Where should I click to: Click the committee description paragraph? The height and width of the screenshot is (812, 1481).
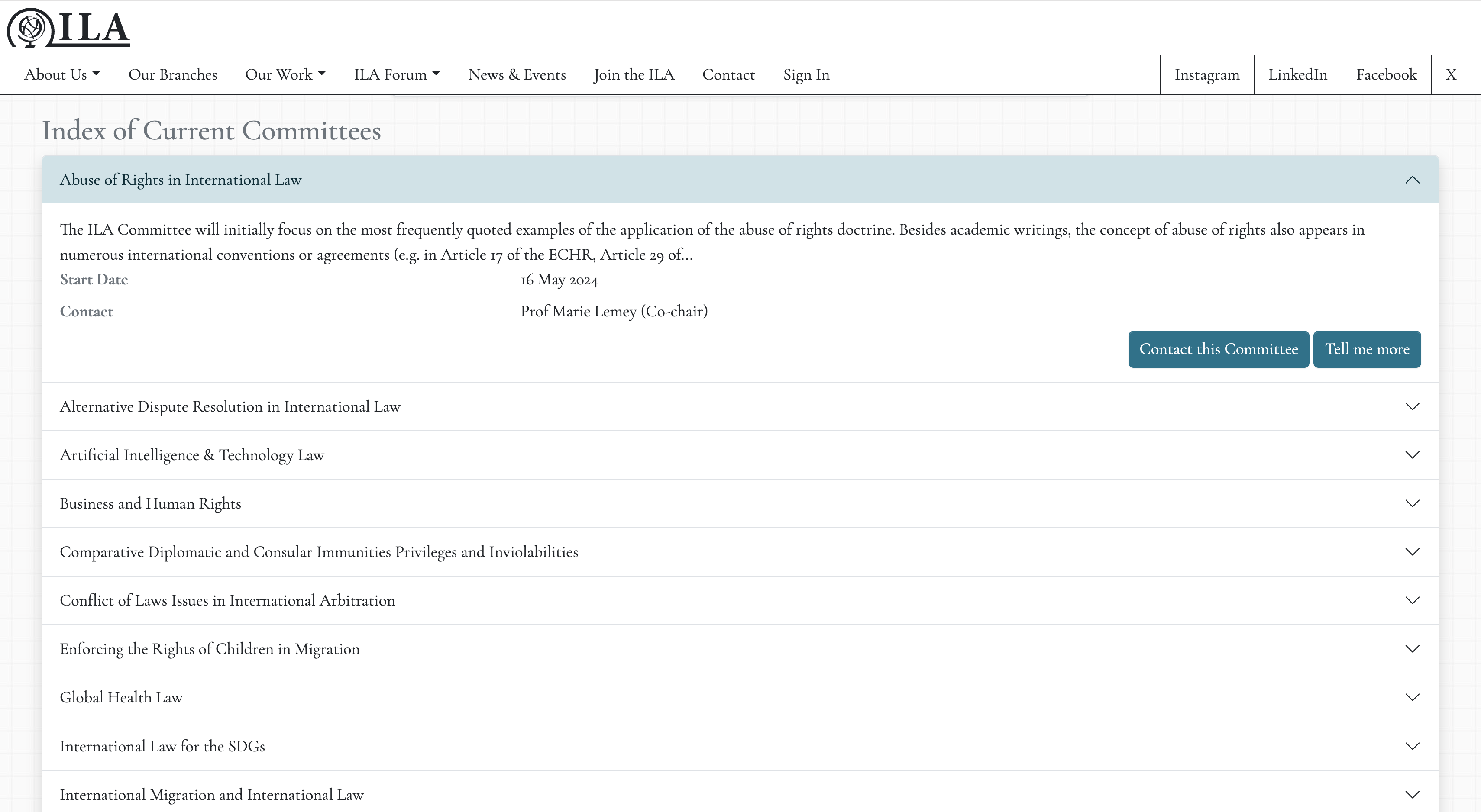(x=712, y=242)
